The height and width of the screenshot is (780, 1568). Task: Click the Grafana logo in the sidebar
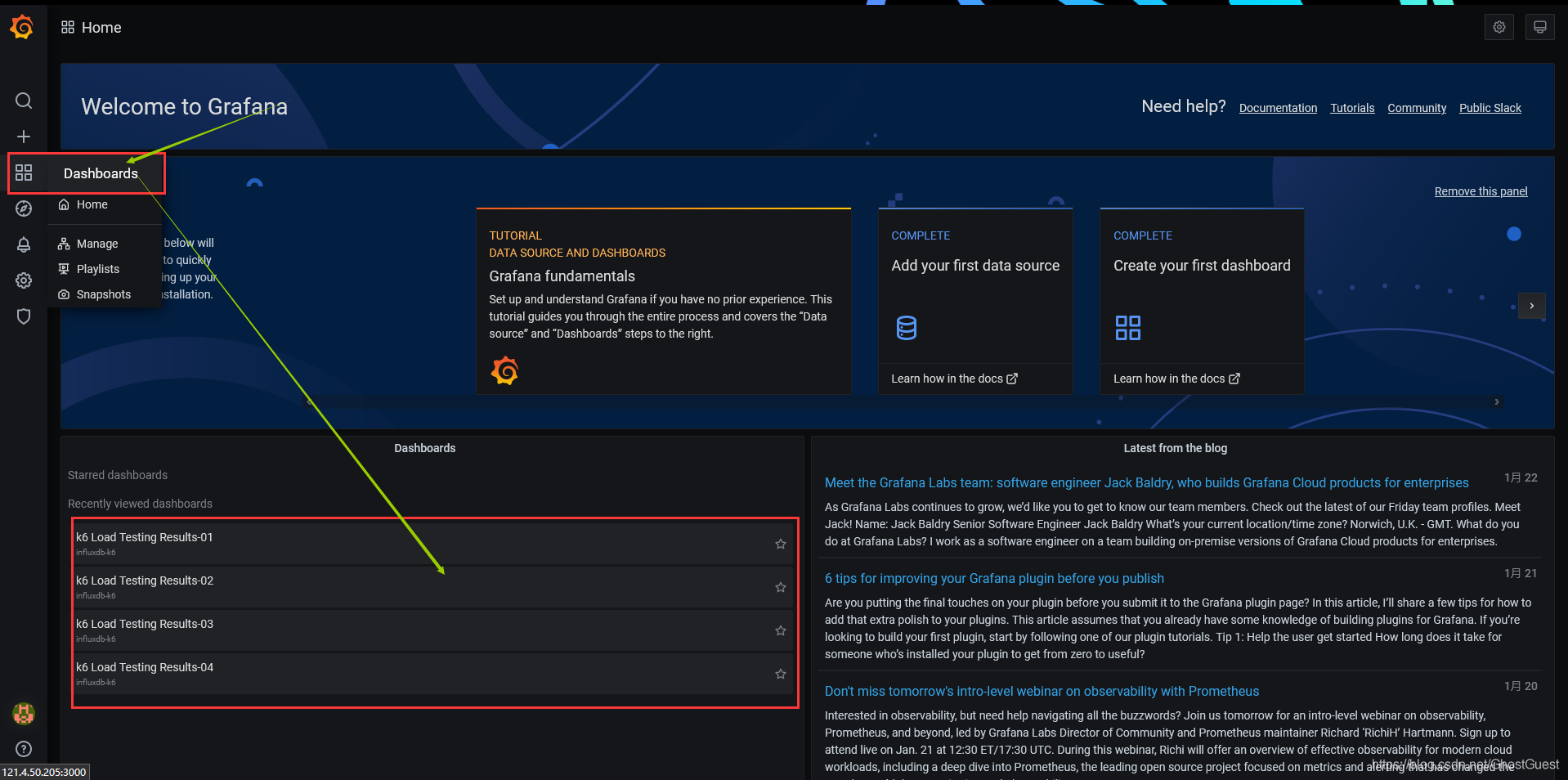tap(22, 27)
